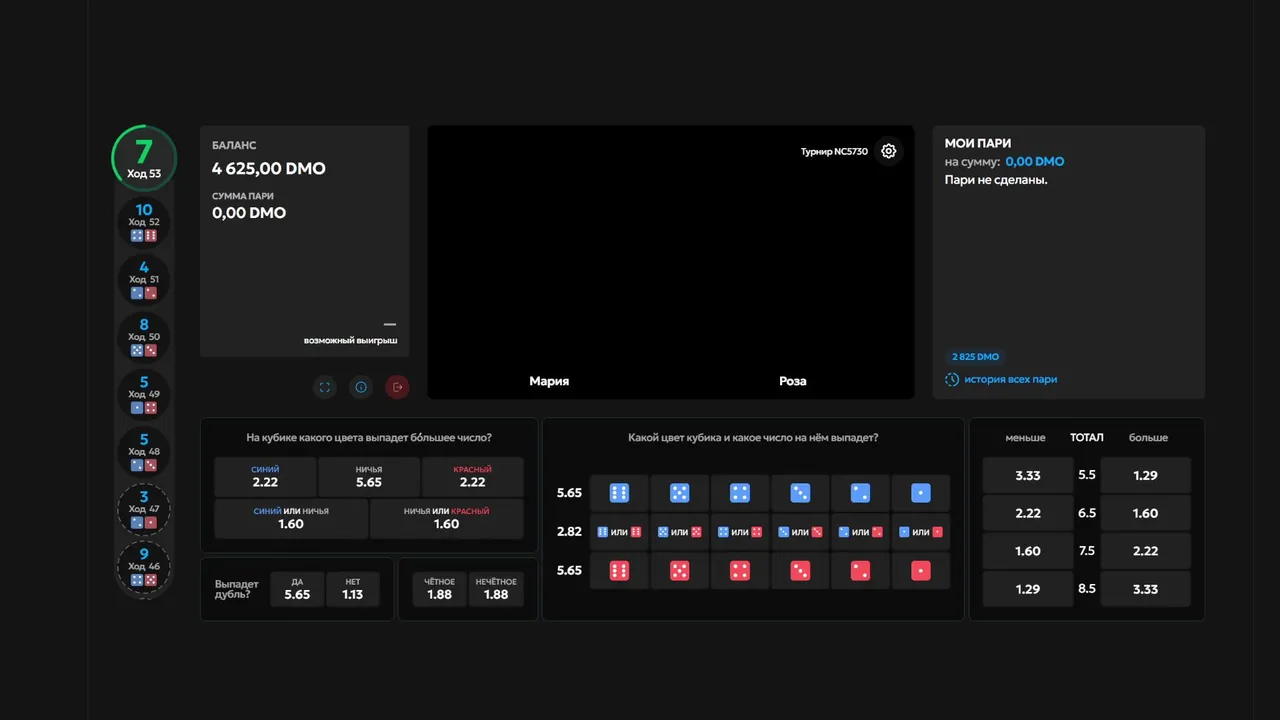Bet on red die showing six

point(619,571)
